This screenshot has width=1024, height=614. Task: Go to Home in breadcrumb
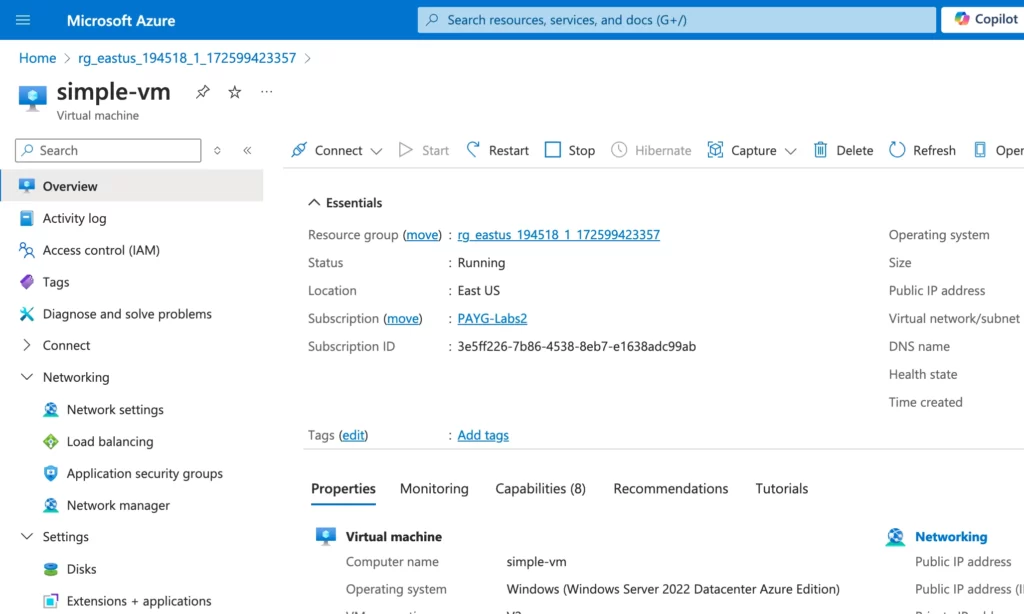(x=37, y=58)
